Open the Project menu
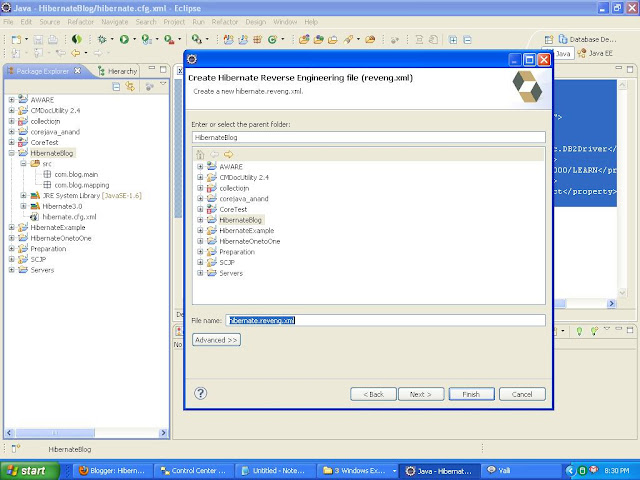 174,22
